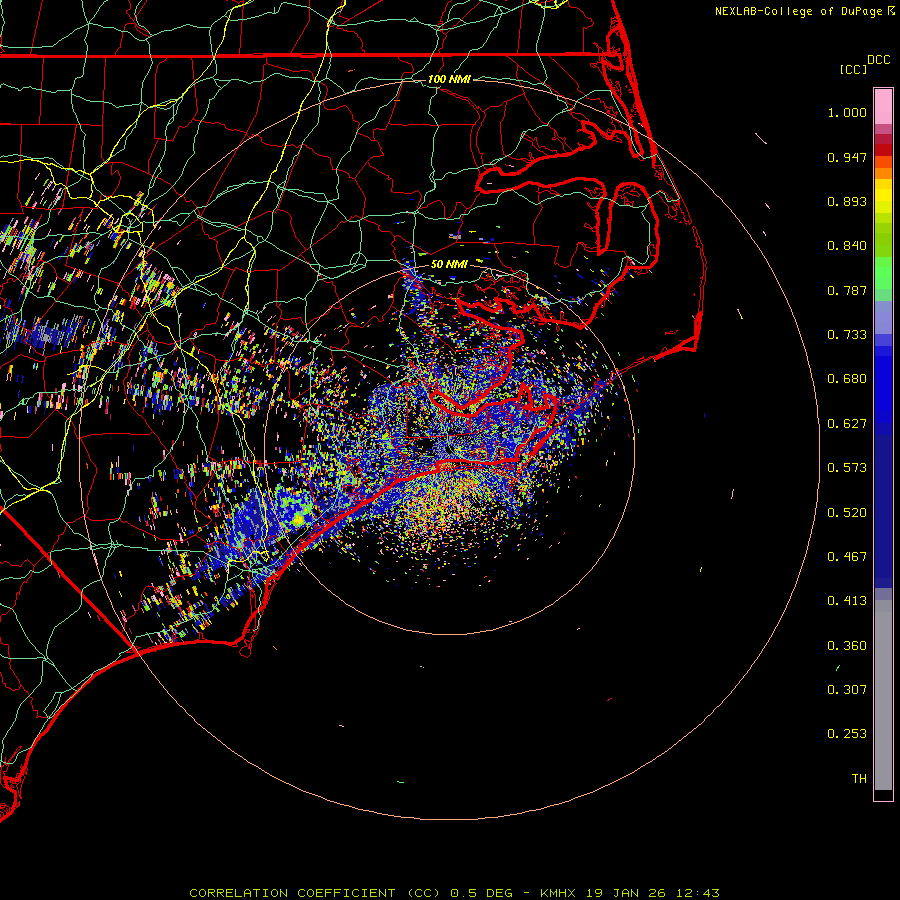The height and width of the screenshot is (900, 900).
Task: Click the 0.627 legend value
Action: point(847,424)
